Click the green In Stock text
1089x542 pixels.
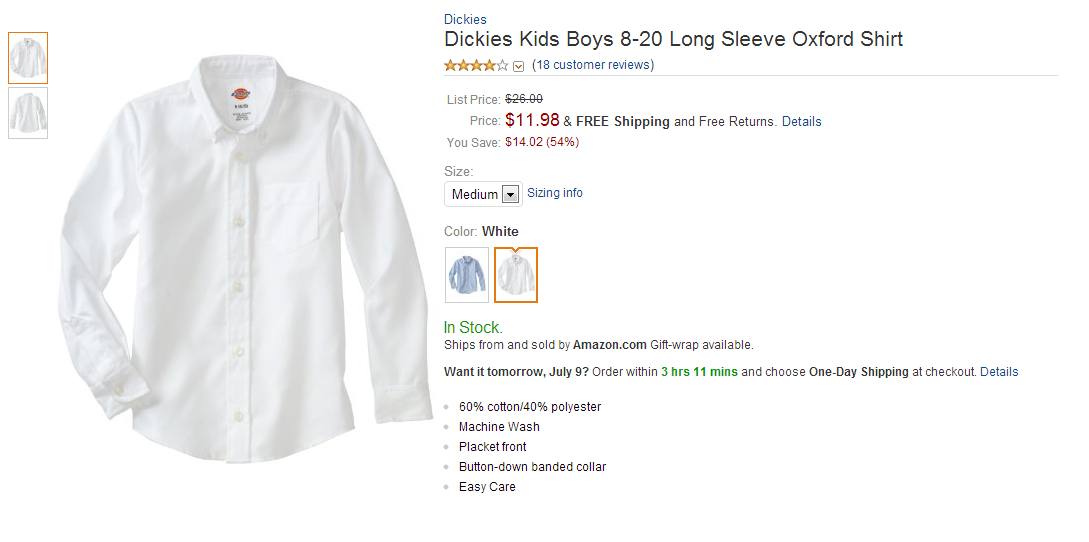click(473, 328)
